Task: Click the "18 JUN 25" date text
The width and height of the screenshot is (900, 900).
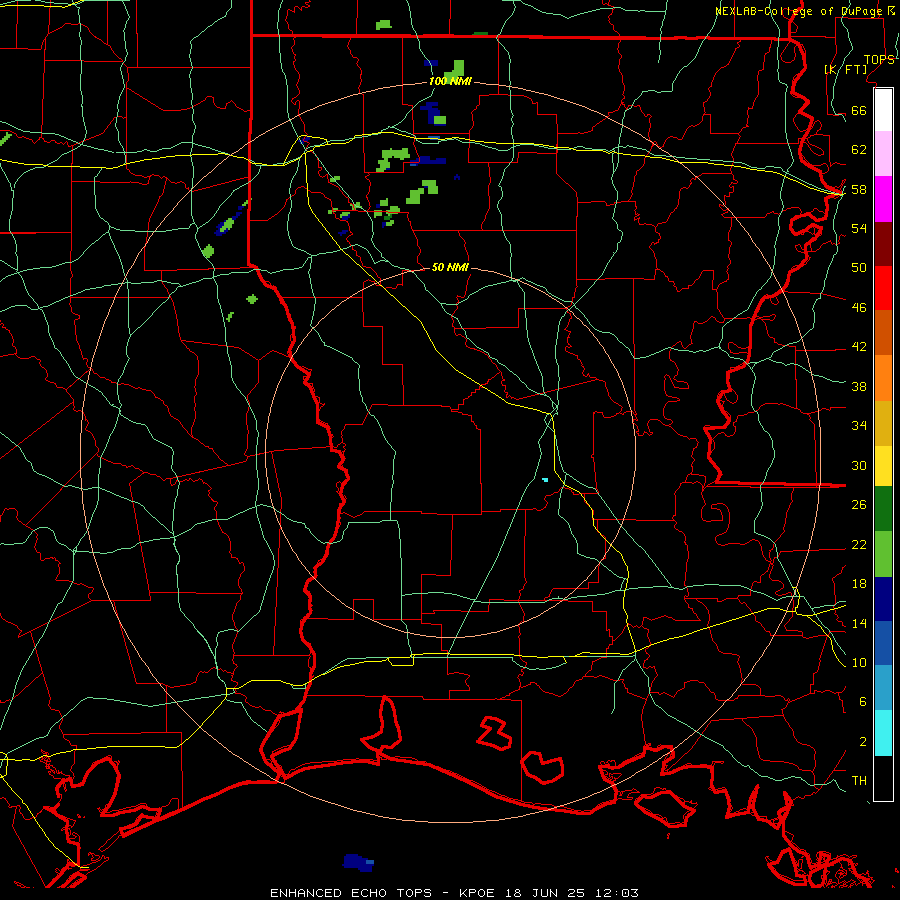Action: (545, 893)
